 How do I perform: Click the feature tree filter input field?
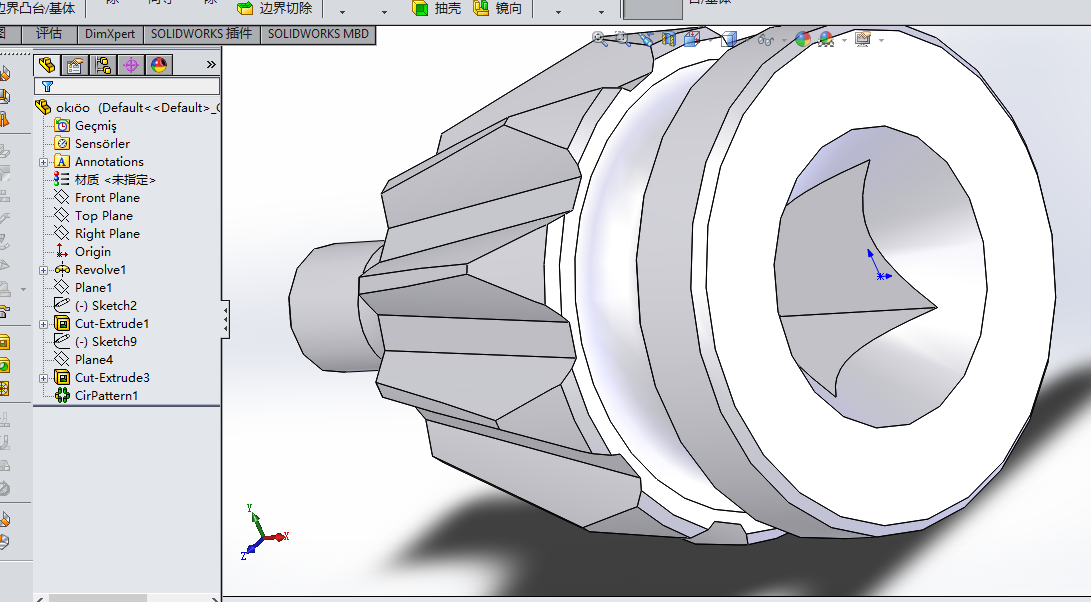point(127,86)
